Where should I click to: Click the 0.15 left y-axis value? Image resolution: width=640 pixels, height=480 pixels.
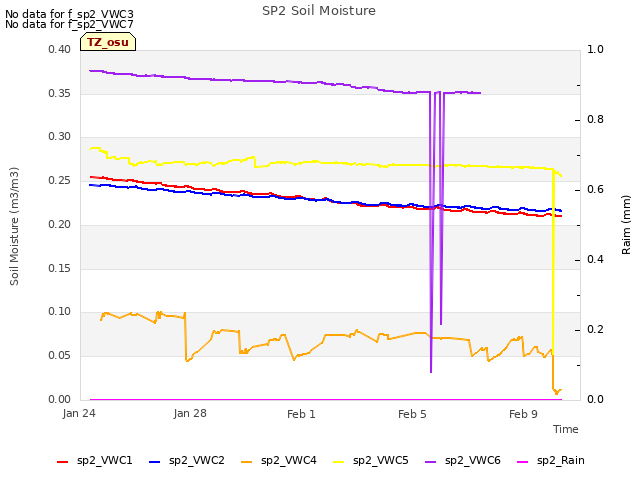(x=60, y=269)
